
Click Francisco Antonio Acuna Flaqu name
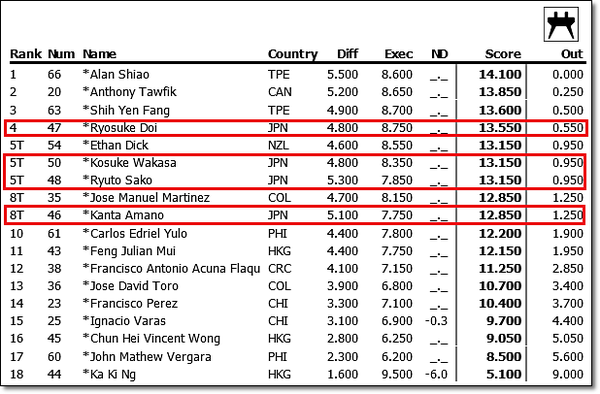coord(171,269)
